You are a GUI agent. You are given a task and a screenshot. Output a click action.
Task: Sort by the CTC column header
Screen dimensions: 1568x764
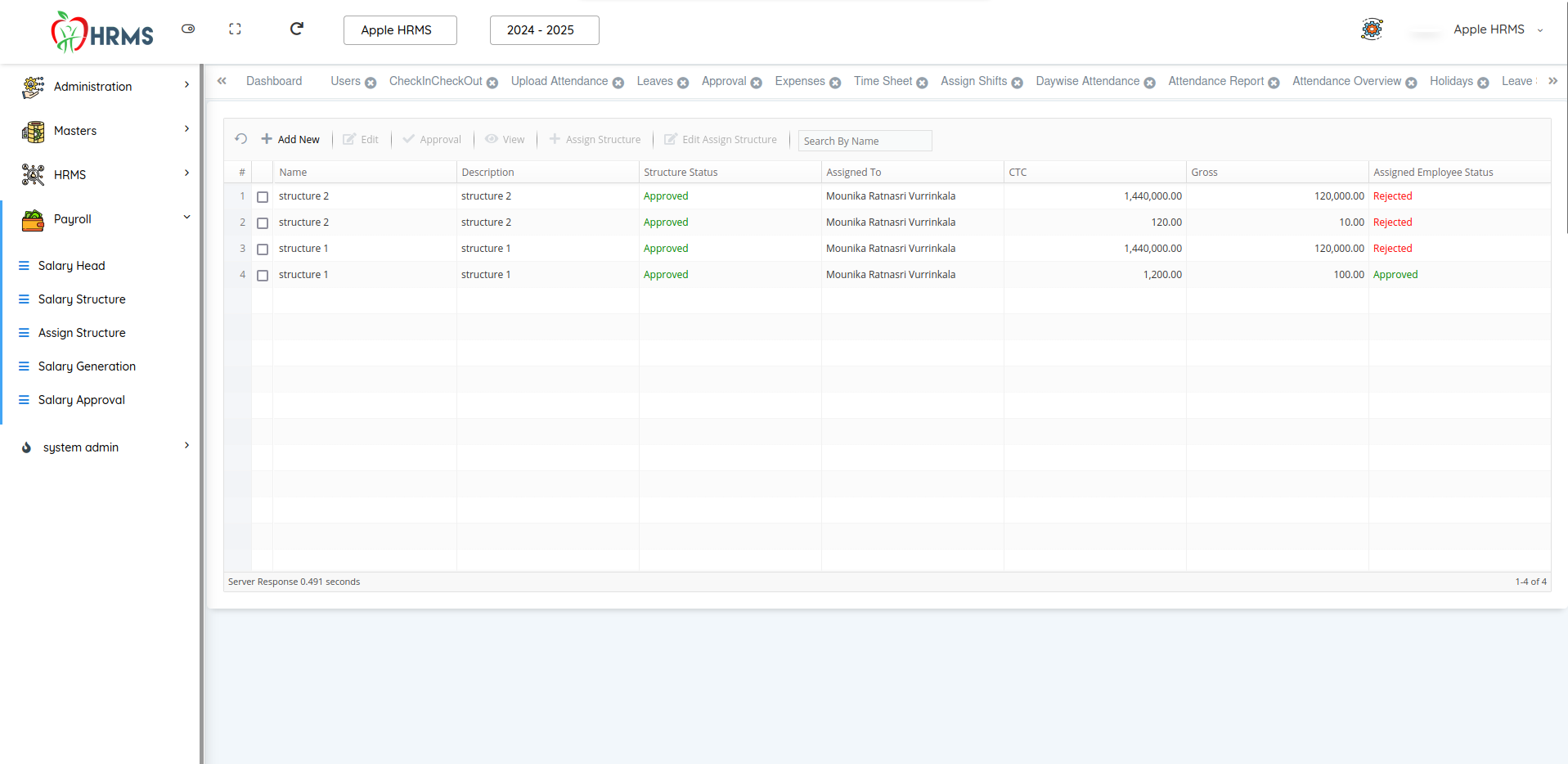(x=1094, y=173)
